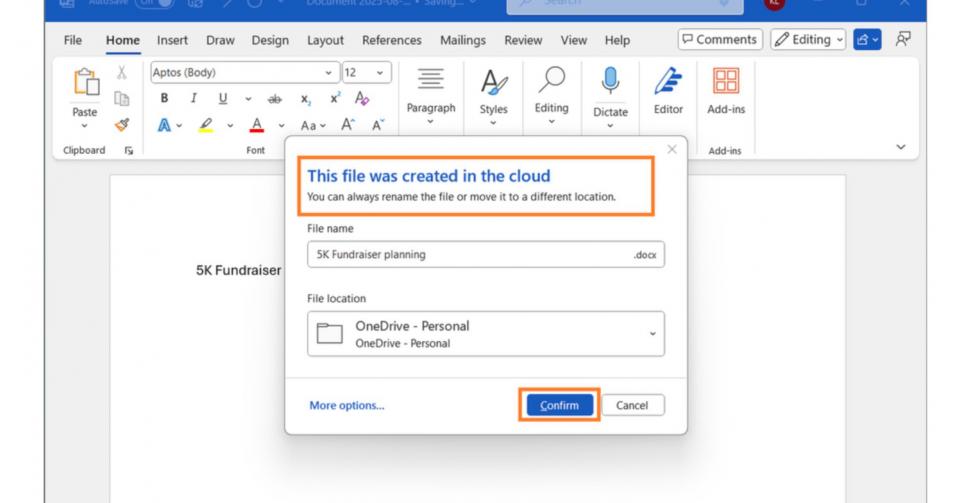Expand underline style options arrow
Screen dimensions: 962x503
tap(248, 99)
